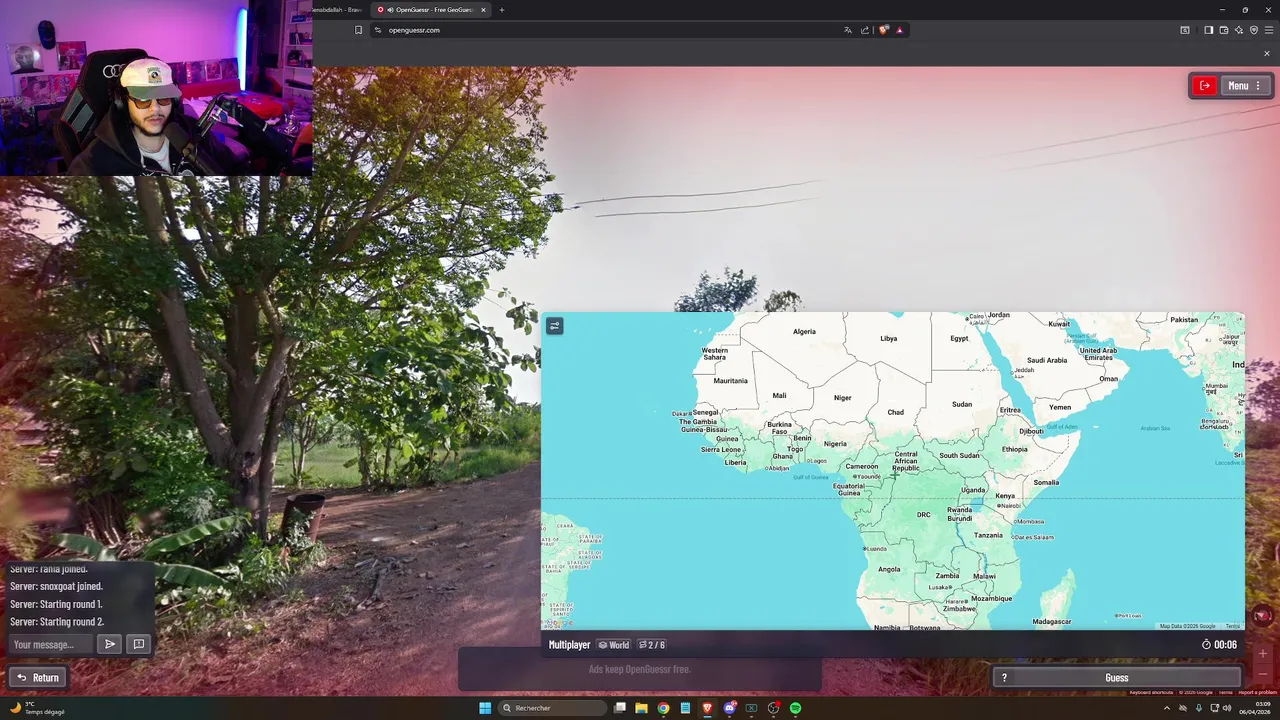Click the timer 00:06

1220,645
